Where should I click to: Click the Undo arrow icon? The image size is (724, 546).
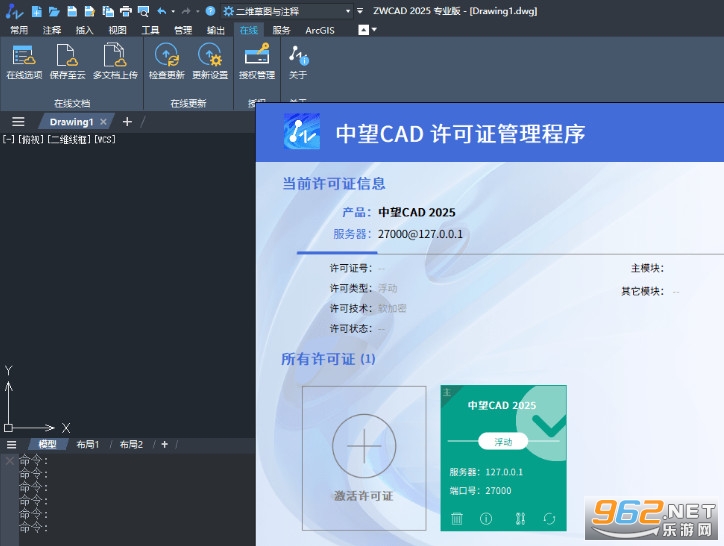point(162,11)
